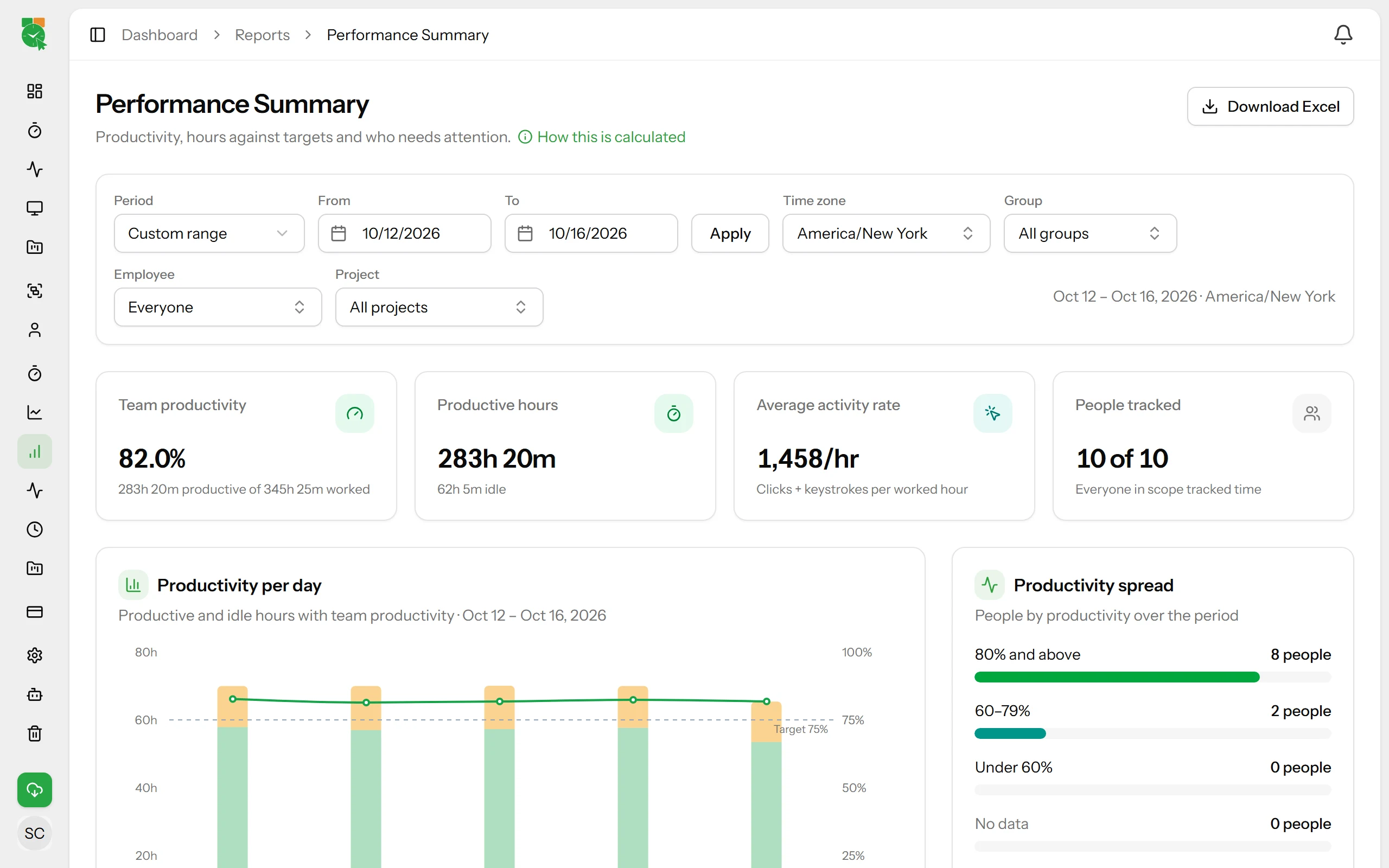Open notifications bell
The width and height of the screenshot is (1389, 868).
[x=1342, y=35]
